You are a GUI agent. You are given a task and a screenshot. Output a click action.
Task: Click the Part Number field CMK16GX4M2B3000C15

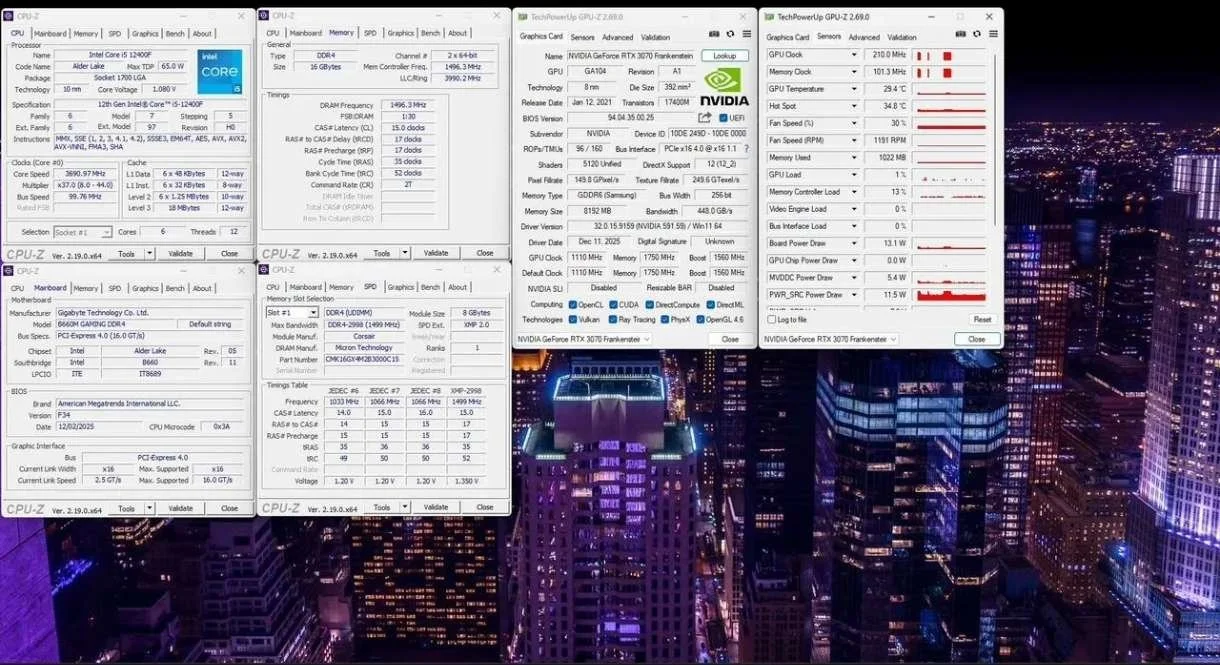(x=366, y=359)
